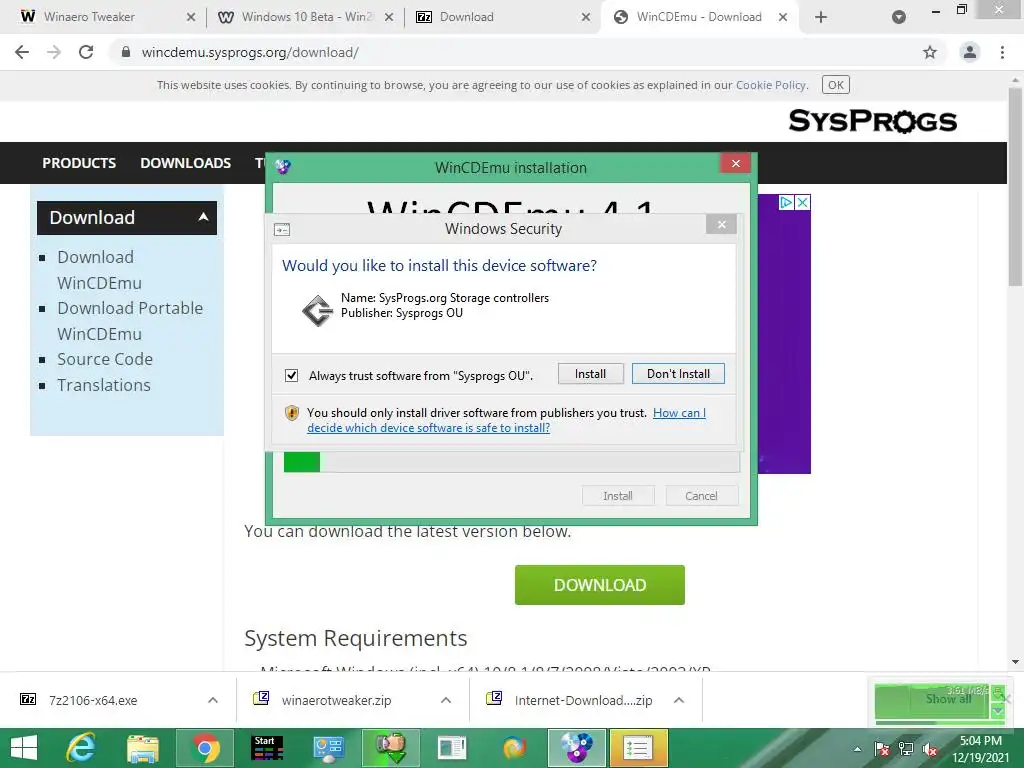Bookmark this page with the star icon
Viewport: 1024px width, 768px height.
tap(929, 52)
